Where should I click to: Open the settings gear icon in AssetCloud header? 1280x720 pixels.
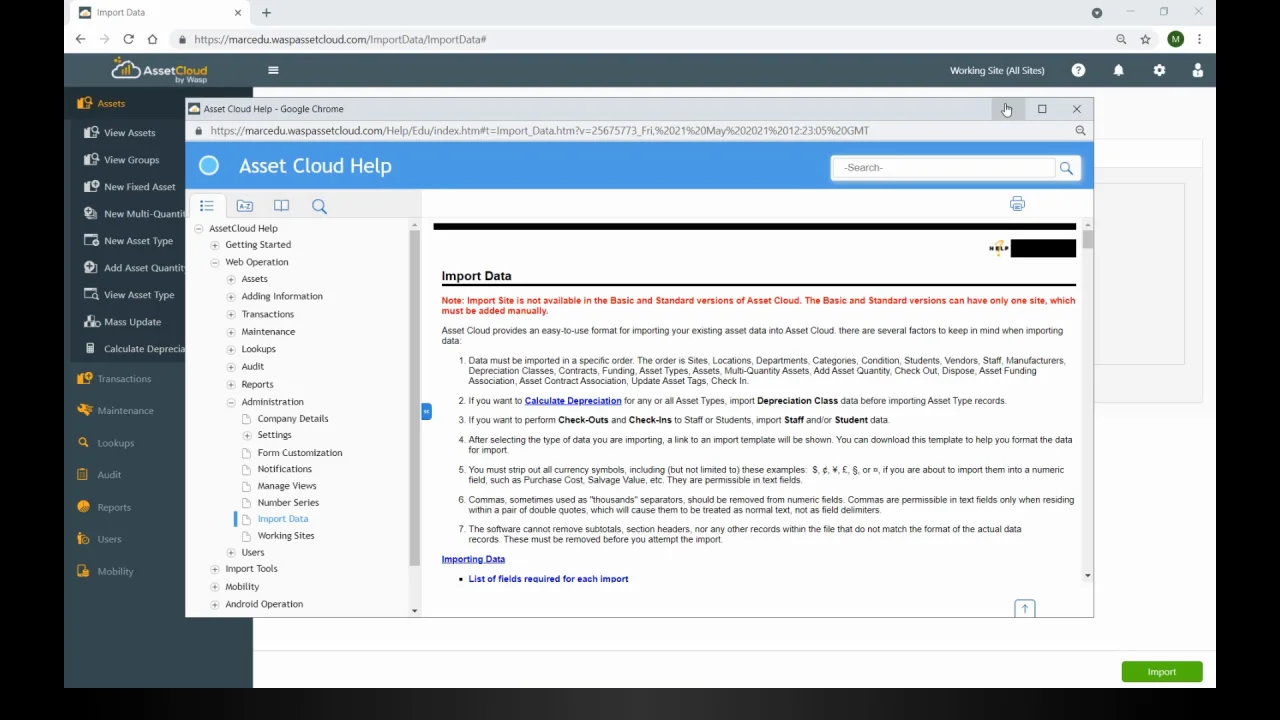(x=1159, y=70)
